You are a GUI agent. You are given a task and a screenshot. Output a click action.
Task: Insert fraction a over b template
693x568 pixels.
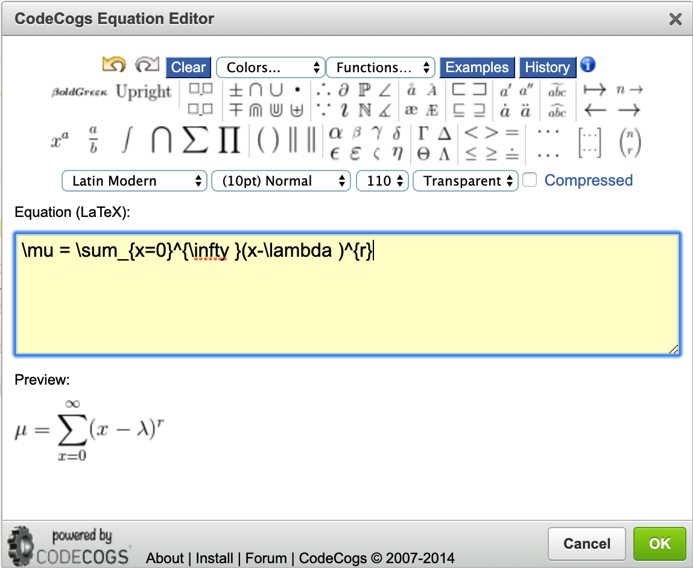[x=93, y=139]
